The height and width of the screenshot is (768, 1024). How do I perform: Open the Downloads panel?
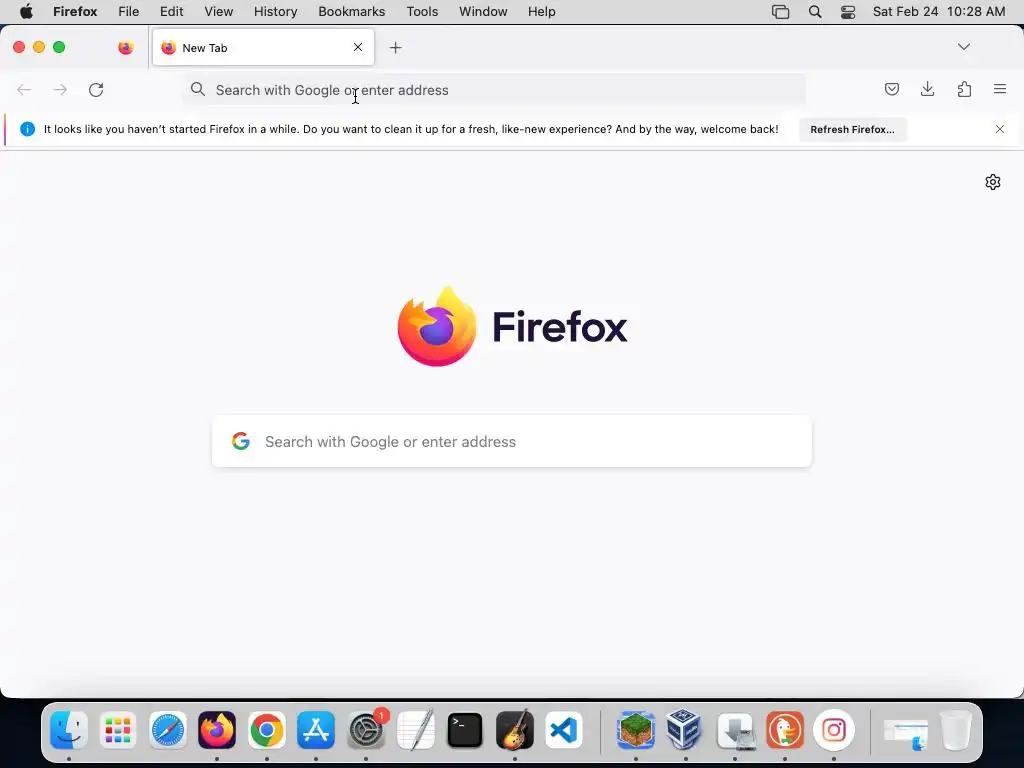pyautogui.click(x=927, y=89)
